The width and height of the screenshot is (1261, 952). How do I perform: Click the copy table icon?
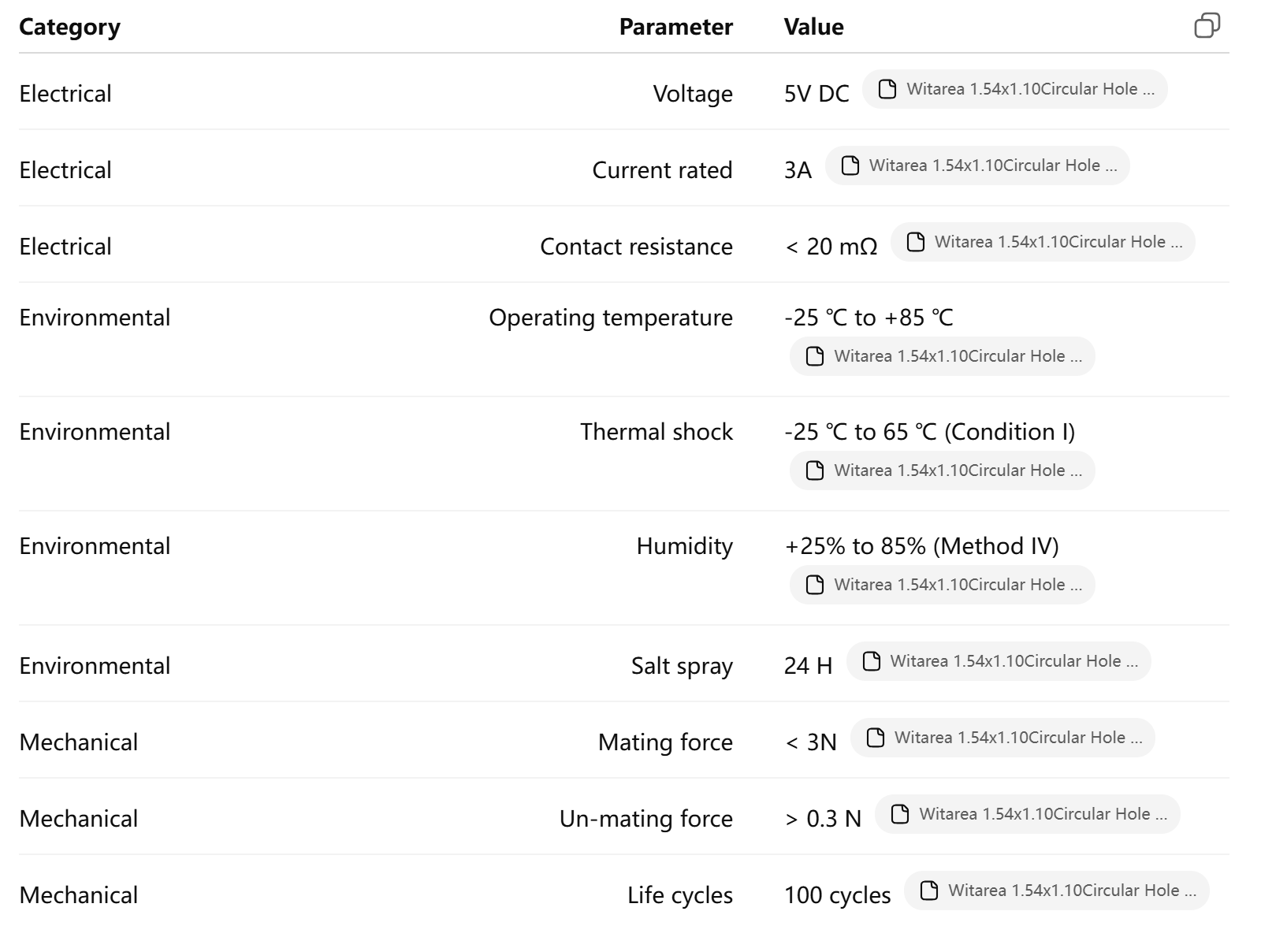(1207, 26)
